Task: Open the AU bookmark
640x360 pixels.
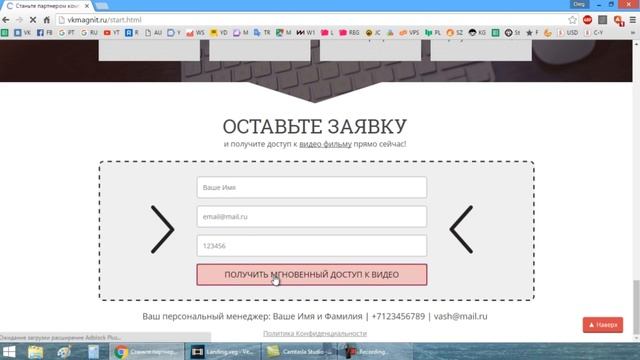Action: point(153,33)
